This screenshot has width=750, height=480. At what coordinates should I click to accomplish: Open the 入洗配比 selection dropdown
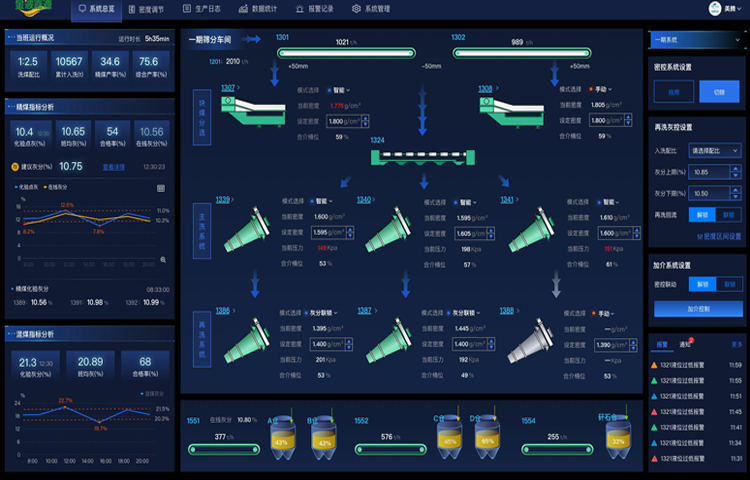pos(714,150)
